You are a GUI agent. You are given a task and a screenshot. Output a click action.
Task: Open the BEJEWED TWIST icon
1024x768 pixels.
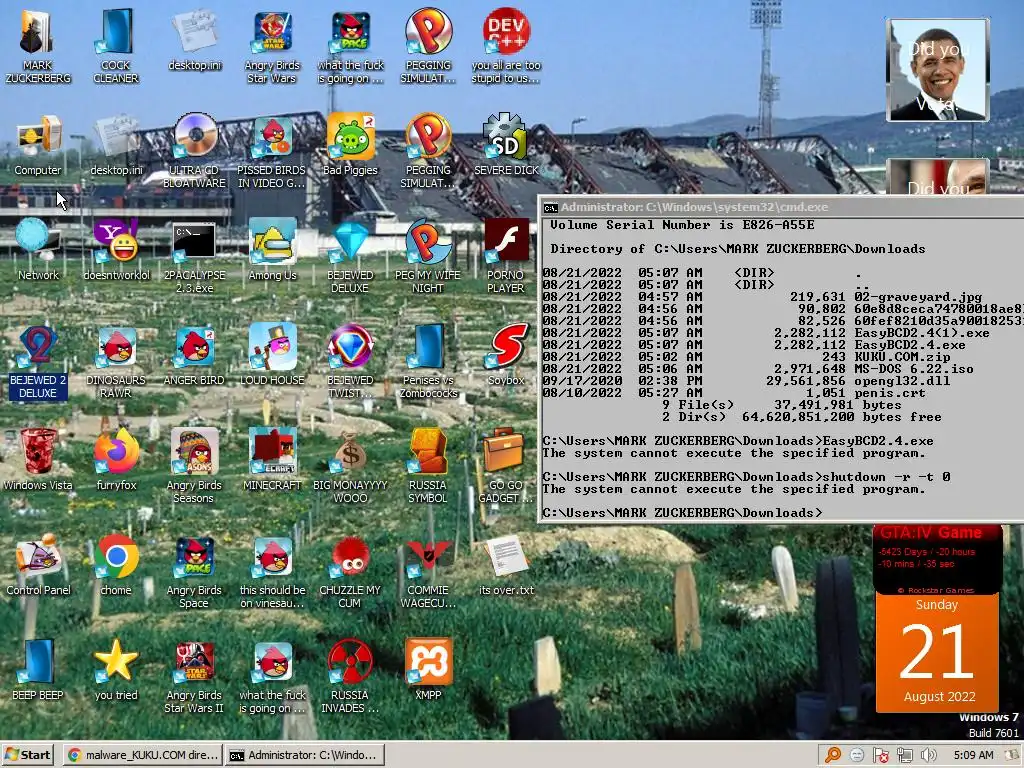click(x=350, y=361)
